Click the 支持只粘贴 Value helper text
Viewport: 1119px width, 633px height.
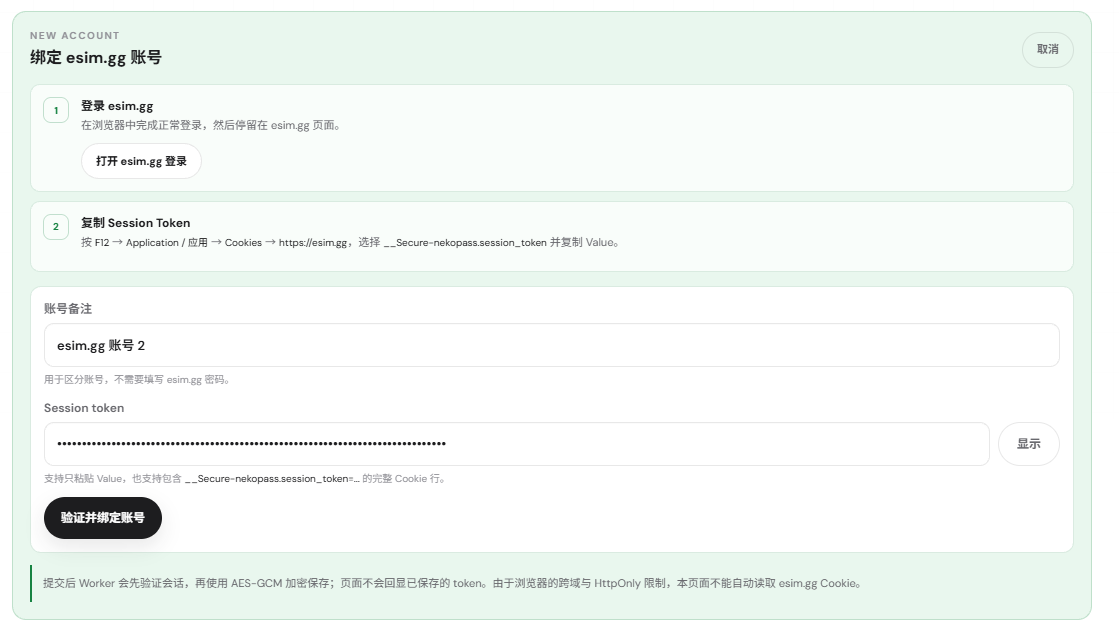[245, 479]
